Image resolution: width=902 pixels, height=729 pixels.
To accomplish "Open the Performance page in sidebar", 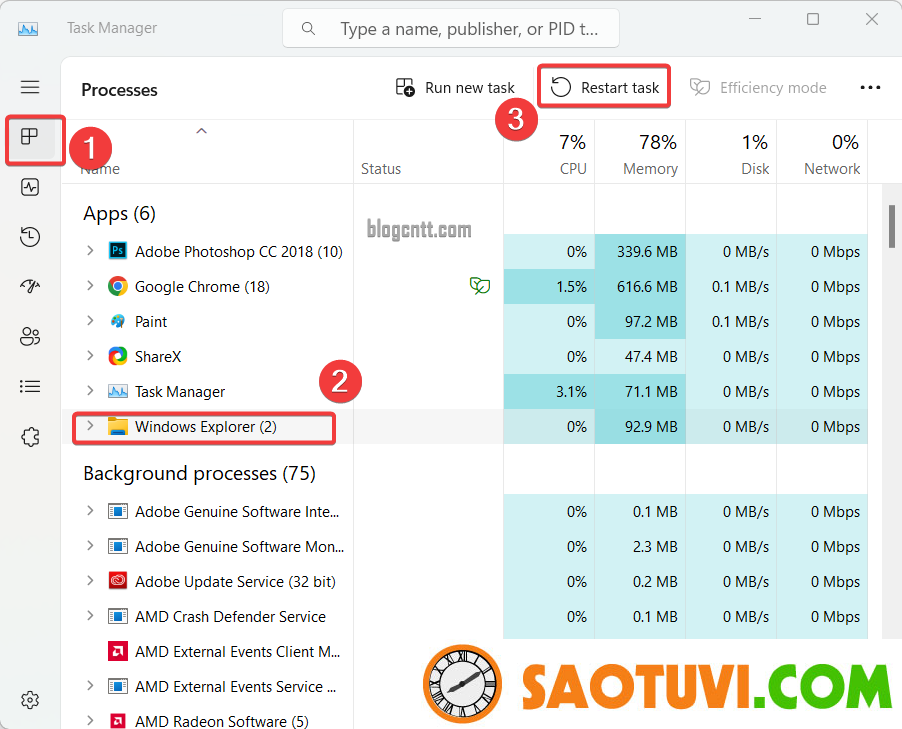I will [x=30, y=187].
